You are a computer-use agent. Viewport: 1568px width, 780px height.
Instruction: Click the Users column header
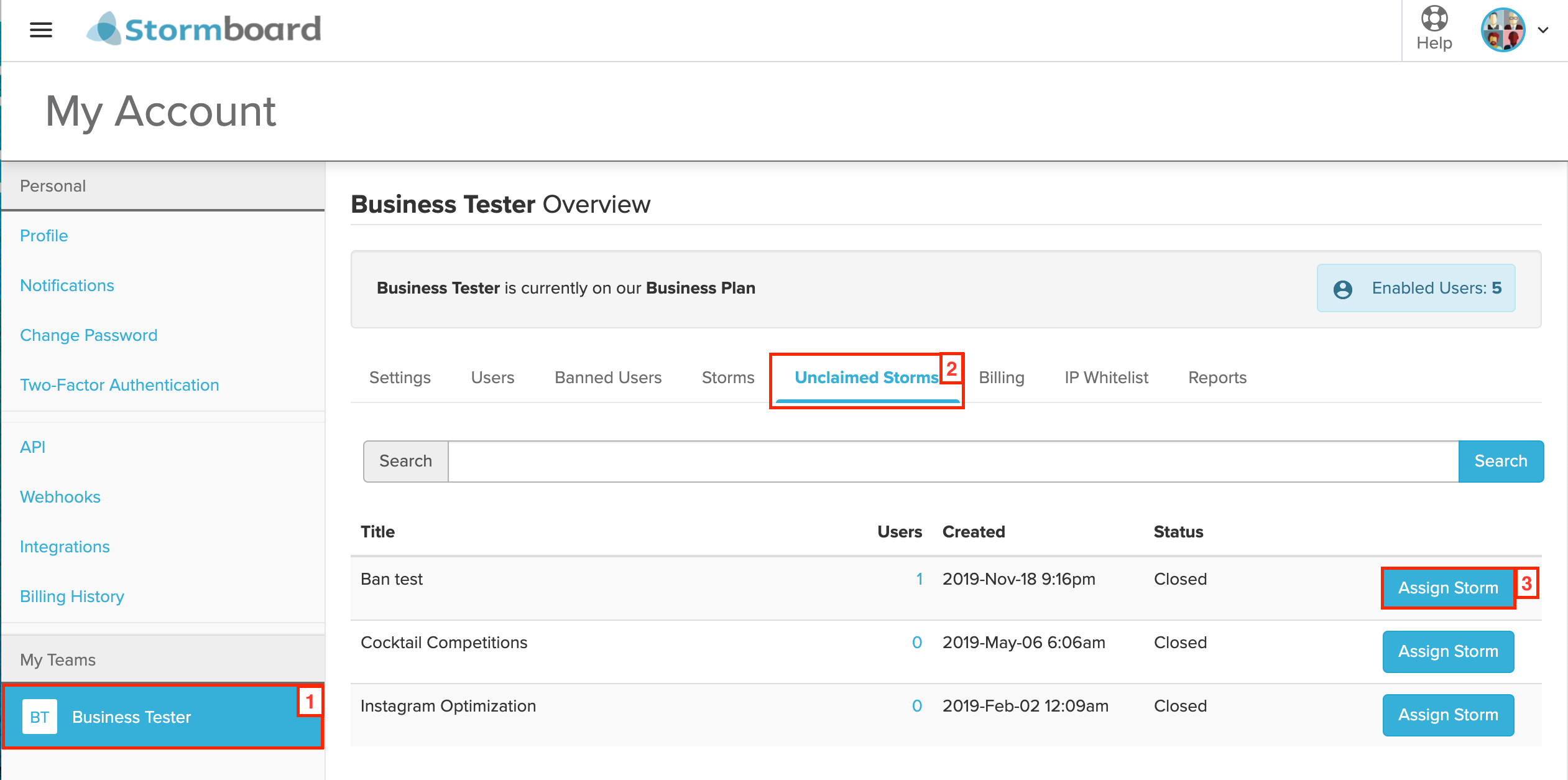[x=900, y=532]
